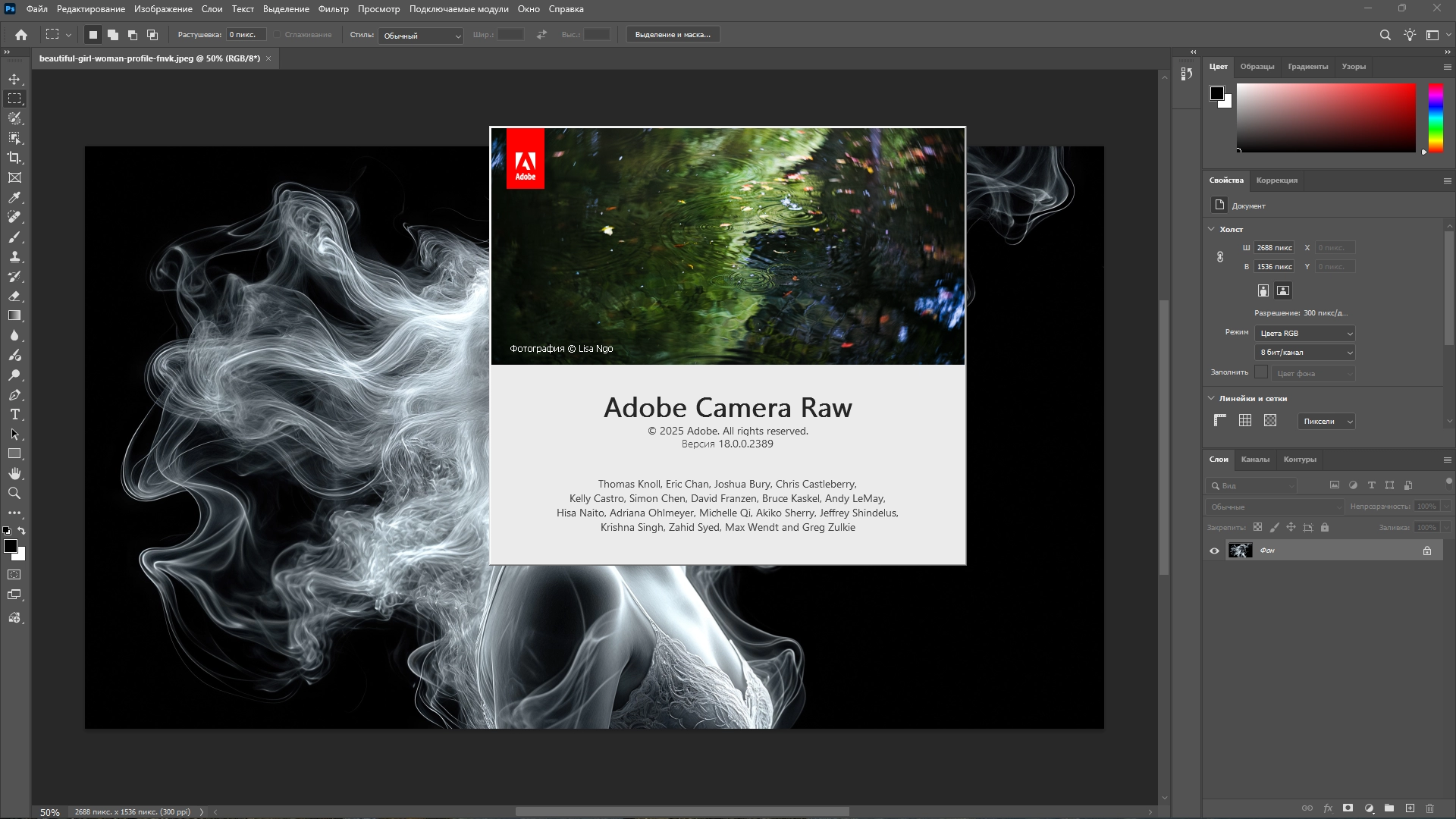This screenshot has width=1456, height=819.
Task: Select the Gradient tool
Action: [14, 316]
